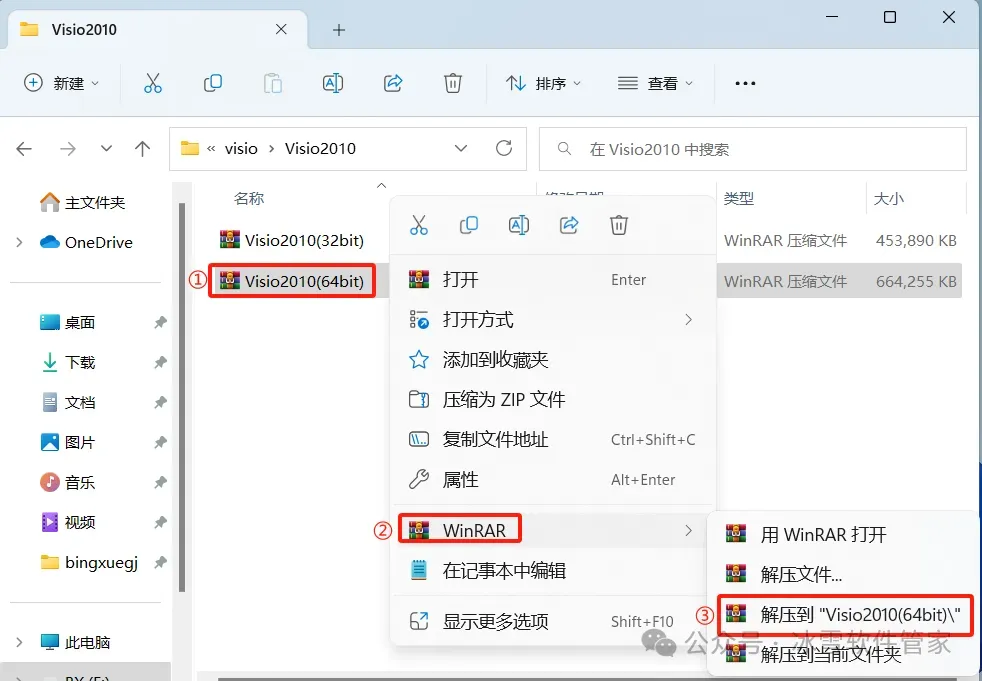The width and height of the screenshot is (982, 681).
Task: Open the 排序 sort dropdown
Action: [543, 83]
